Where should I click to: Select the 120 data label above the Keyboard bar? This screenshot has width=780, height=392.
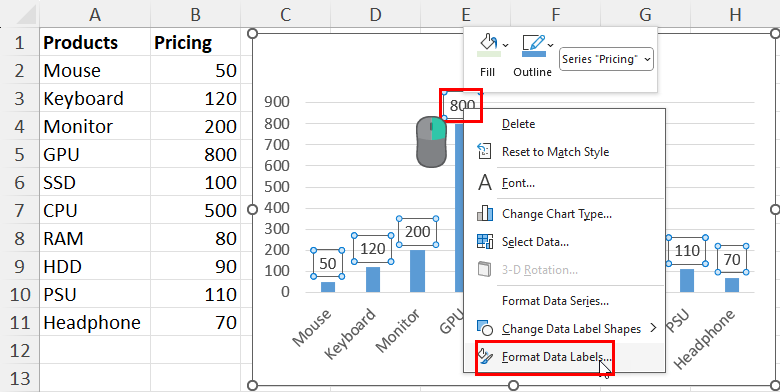click(x=373, y=248)
